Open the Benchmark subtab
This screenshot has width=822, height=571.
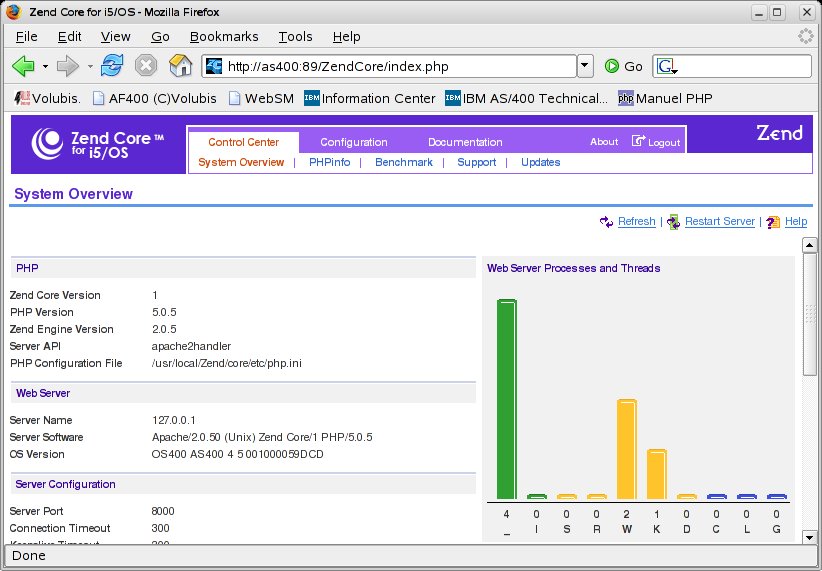404,163
